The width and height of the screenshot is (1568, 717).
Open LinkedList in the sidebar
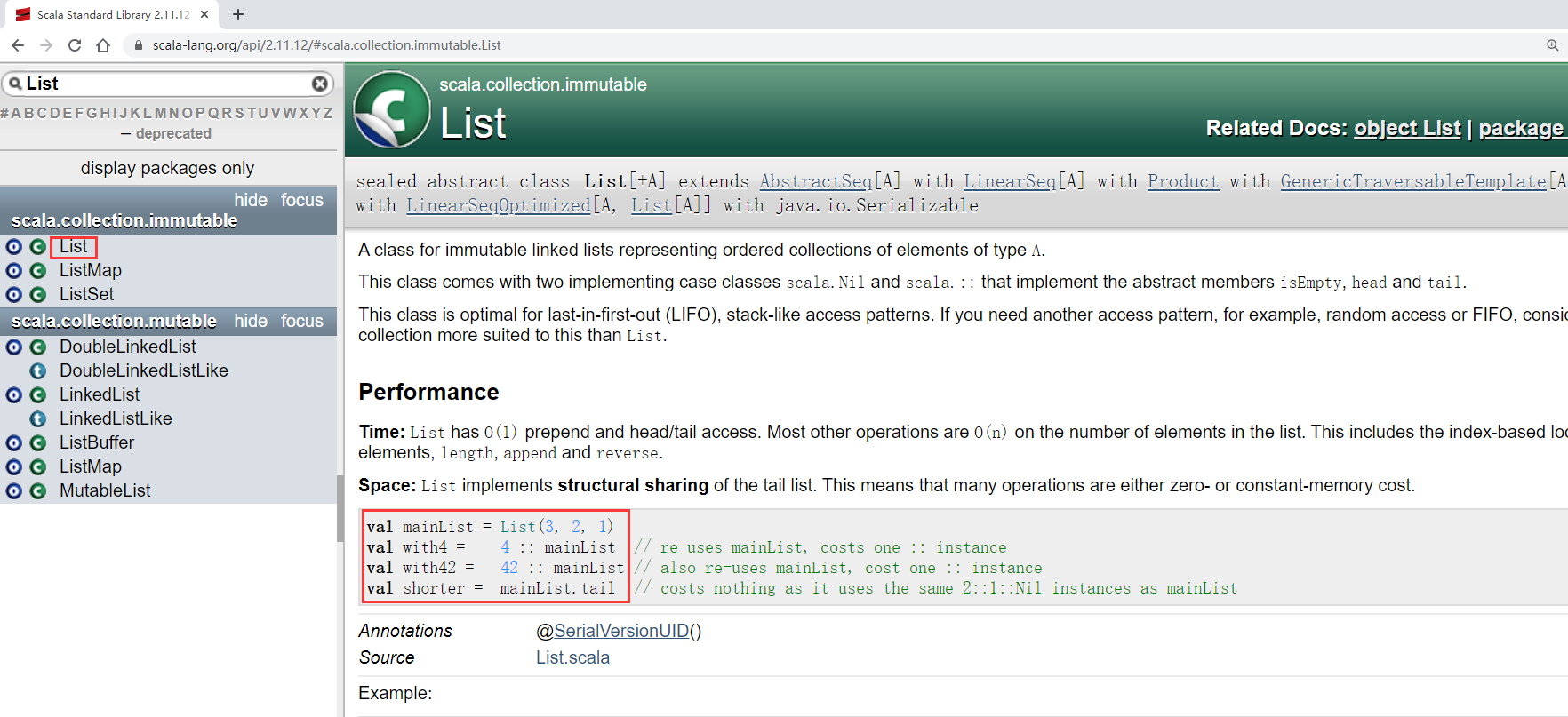[100, 394]
